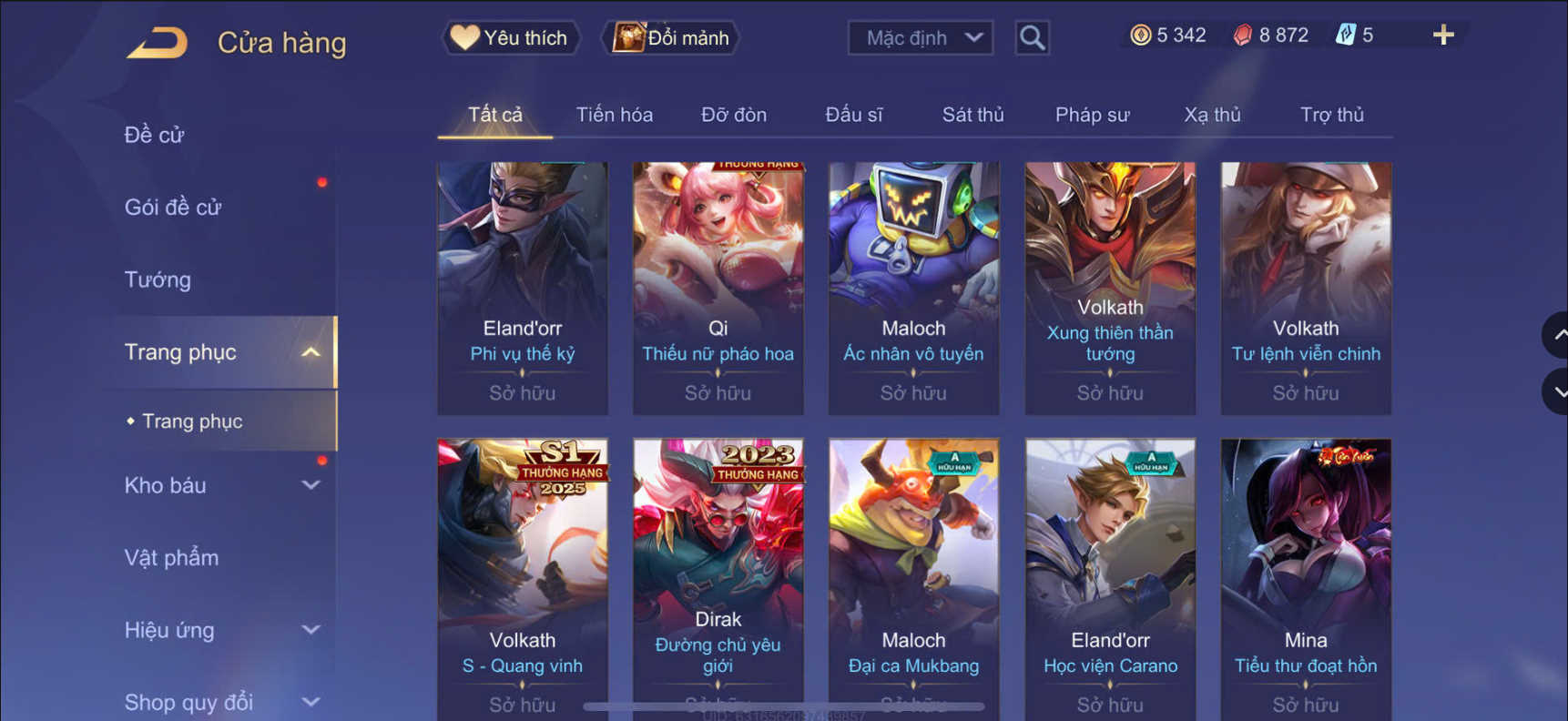1568x721 pixels.
Task: Click the up chevron on right edge
Action: point(1555,335)
